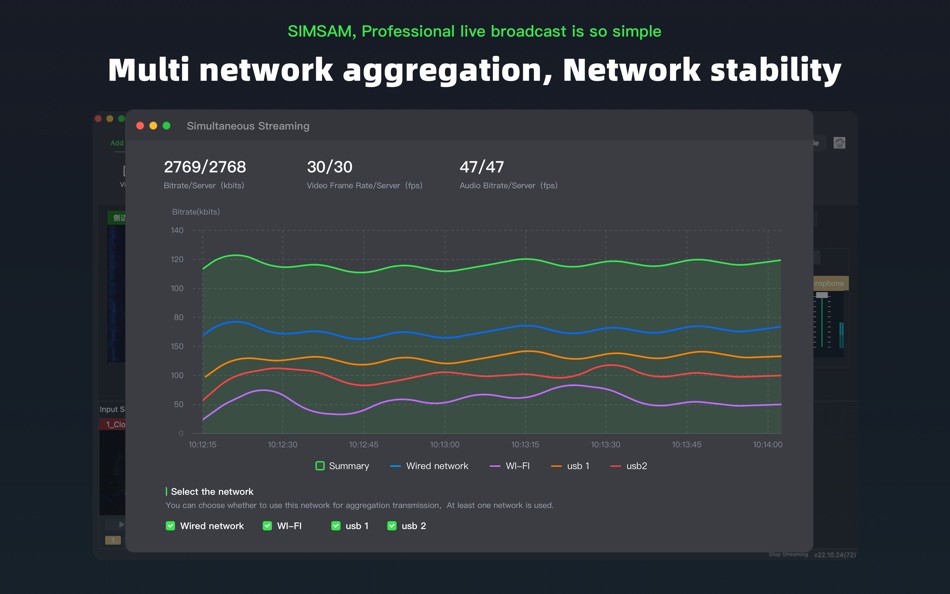Click the home icon in background window

coord(839,142)
